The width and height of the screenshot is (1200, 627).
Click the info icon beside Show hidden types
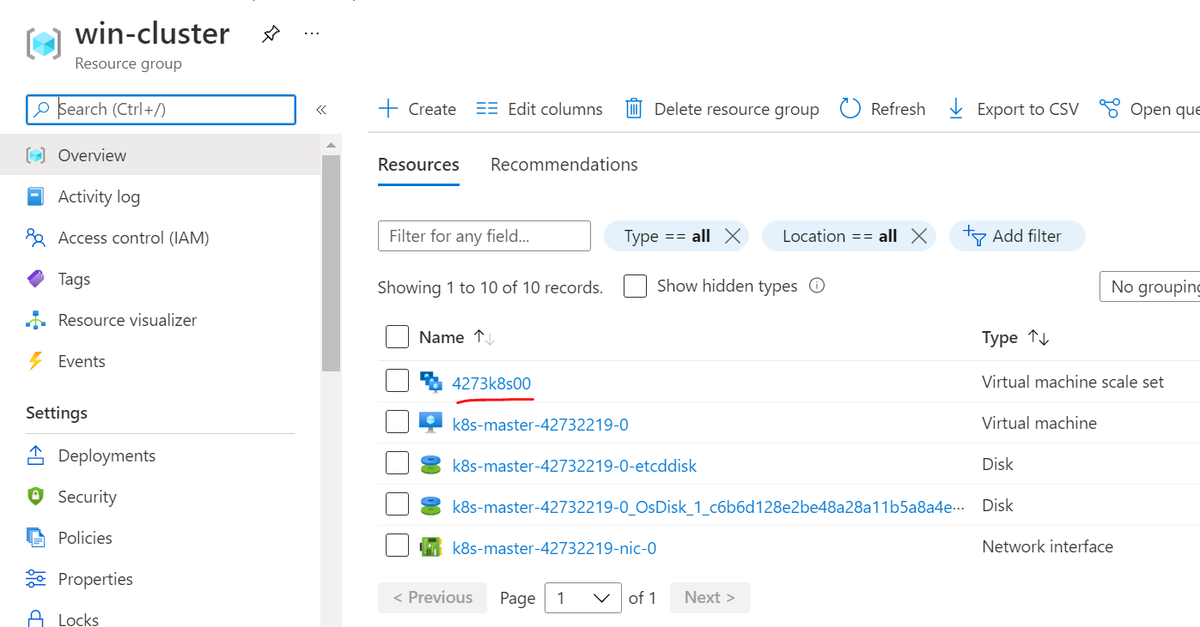817,286
